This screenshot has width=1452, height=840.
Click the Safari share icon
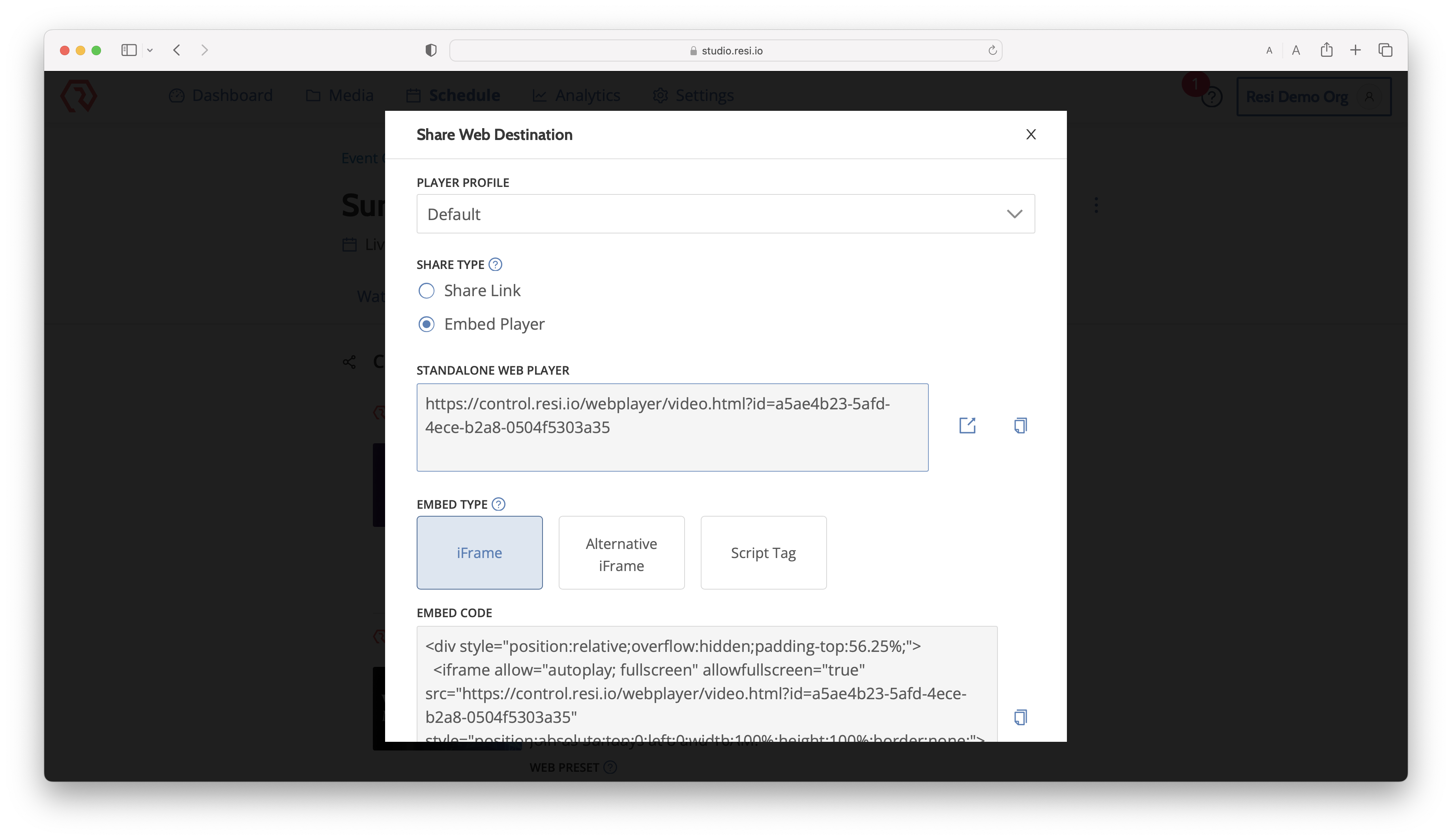coord(1327,50)
